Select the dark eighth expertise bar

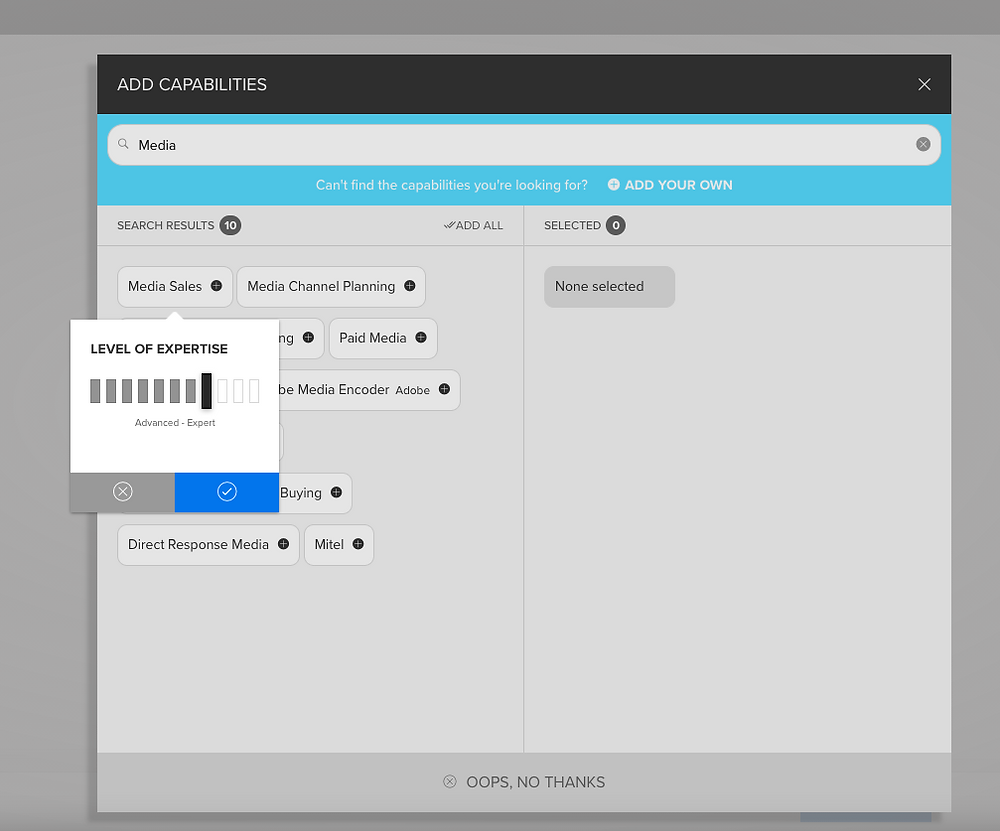(206, 391)
